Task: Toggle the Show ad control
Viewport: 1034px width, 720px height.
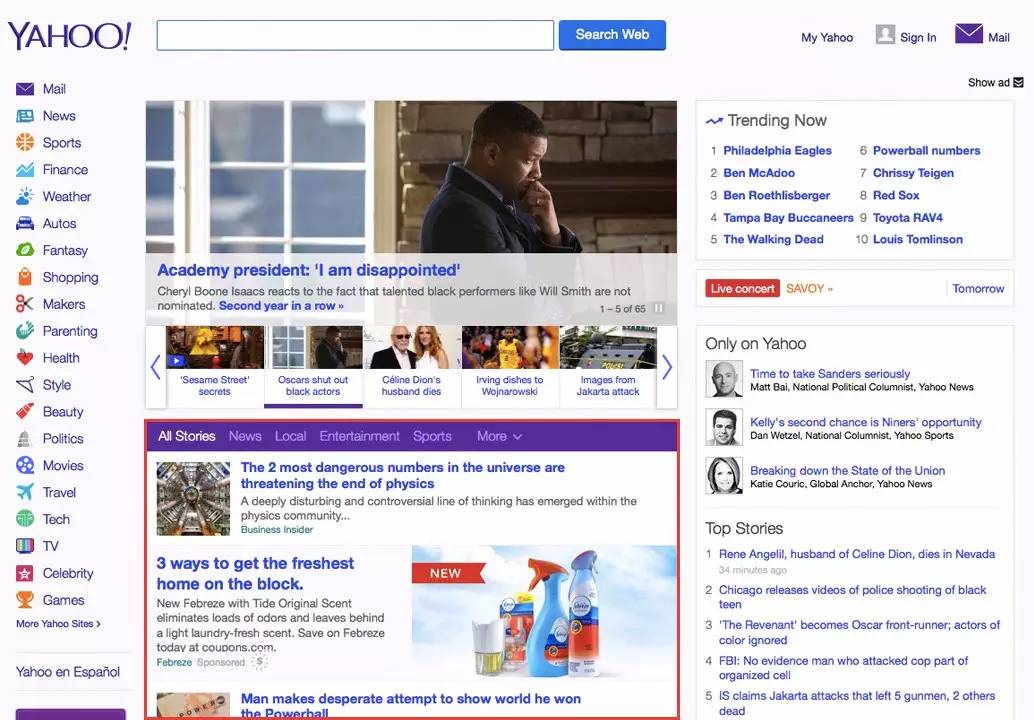Action: click(x=995, y=82)
